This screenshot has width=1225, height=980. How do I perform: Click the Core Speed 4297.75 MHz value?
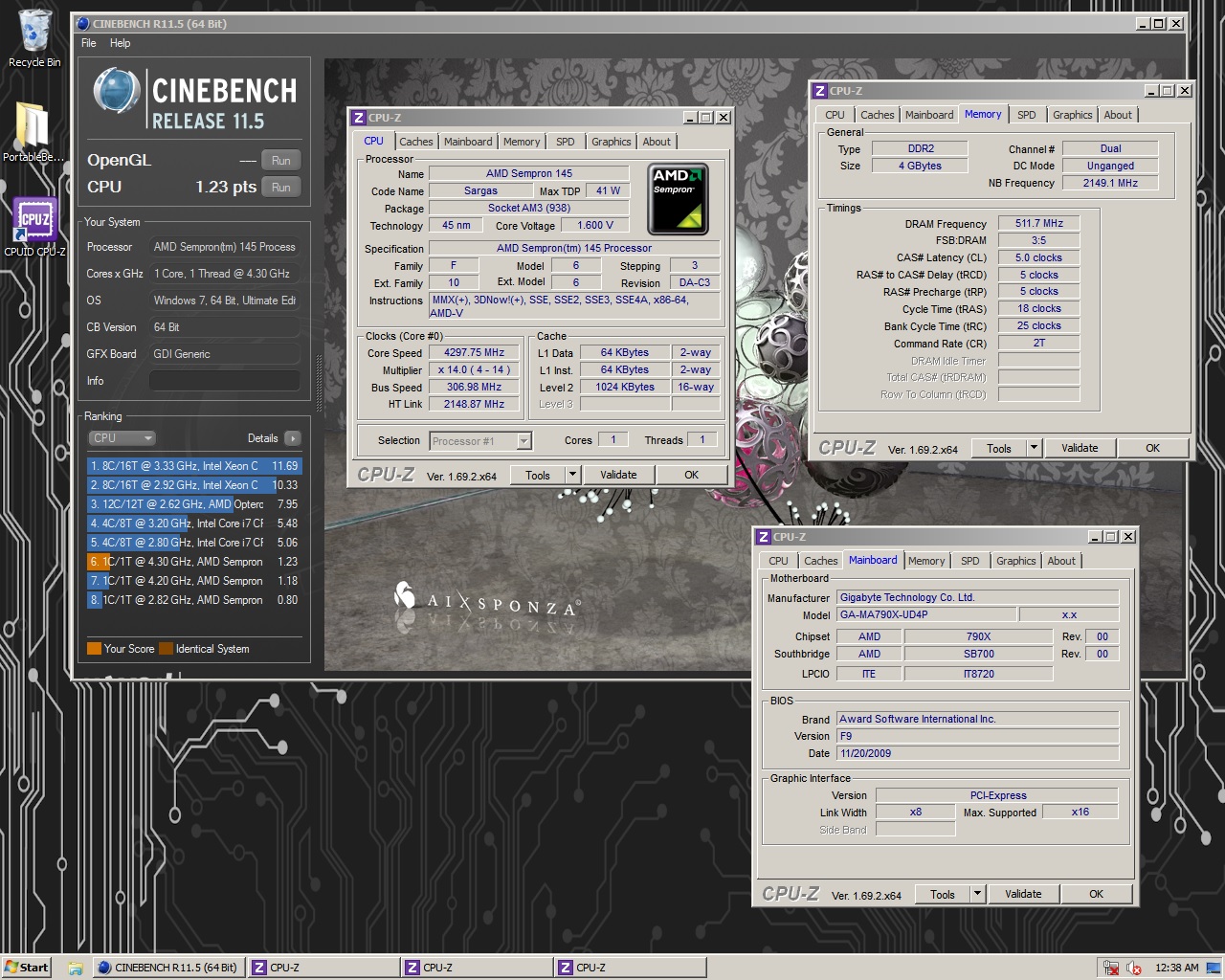(x=474, y=352)
